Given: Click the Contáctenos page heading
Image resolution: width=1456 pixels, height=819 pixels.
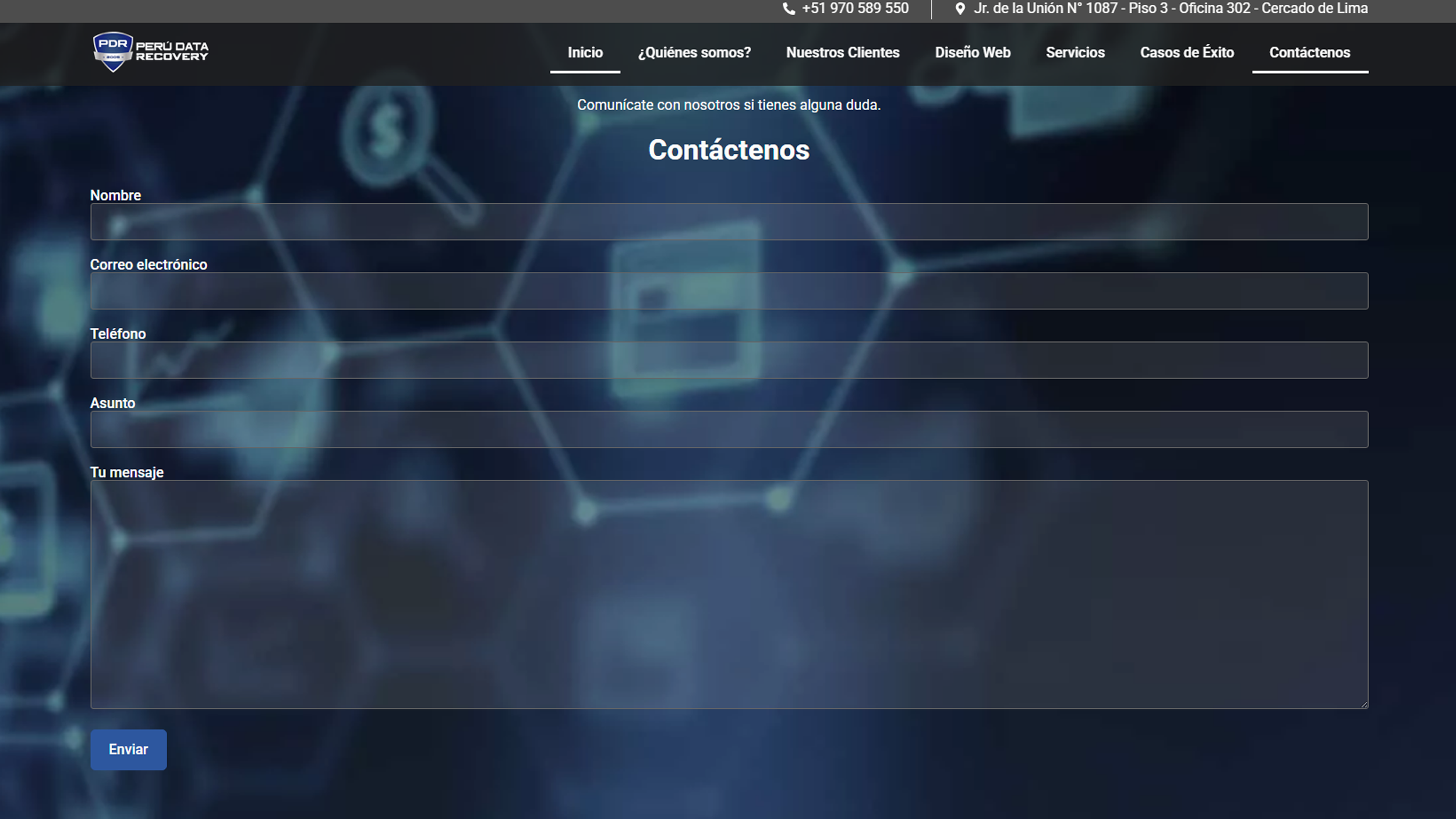Looking at the screenshot, I should coord(729,150).
